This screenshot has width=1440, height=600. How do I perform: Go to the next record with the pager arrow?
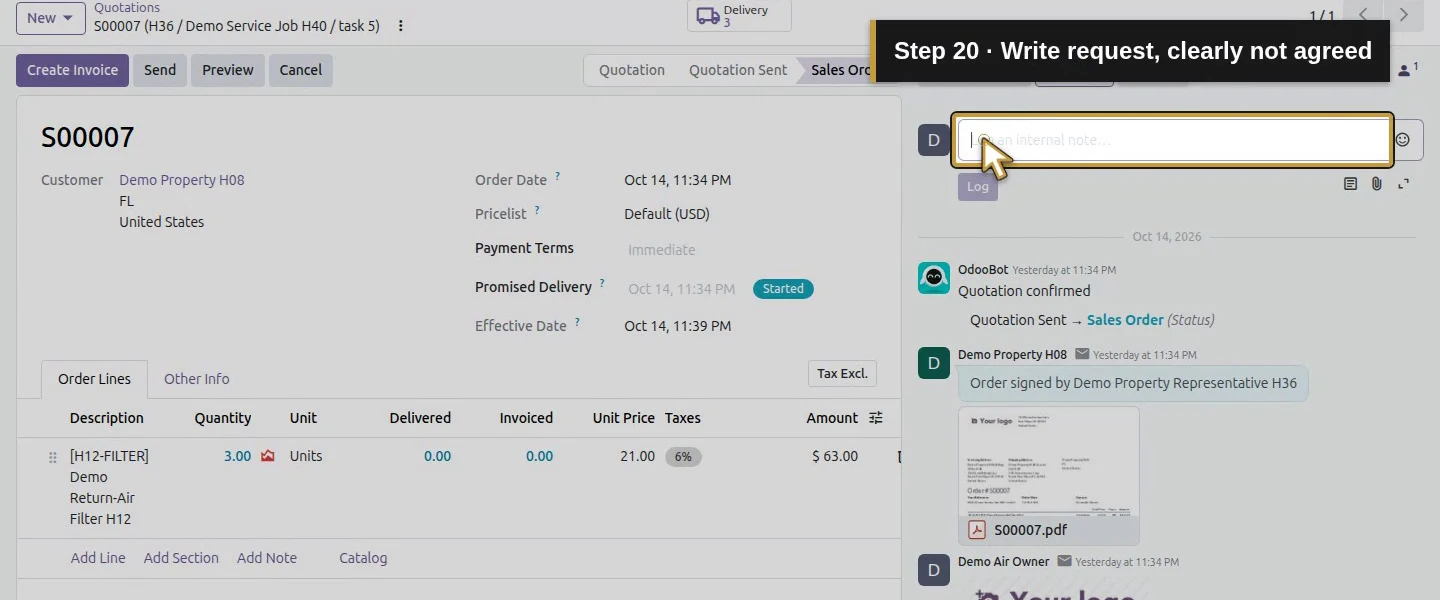click(1404, 15)
